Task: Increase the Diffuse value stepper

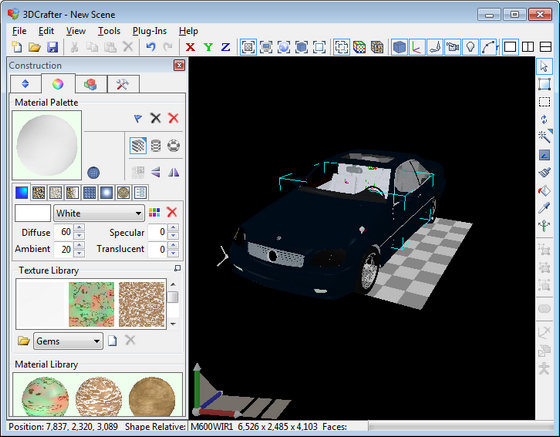Action: tap(79, 228)
